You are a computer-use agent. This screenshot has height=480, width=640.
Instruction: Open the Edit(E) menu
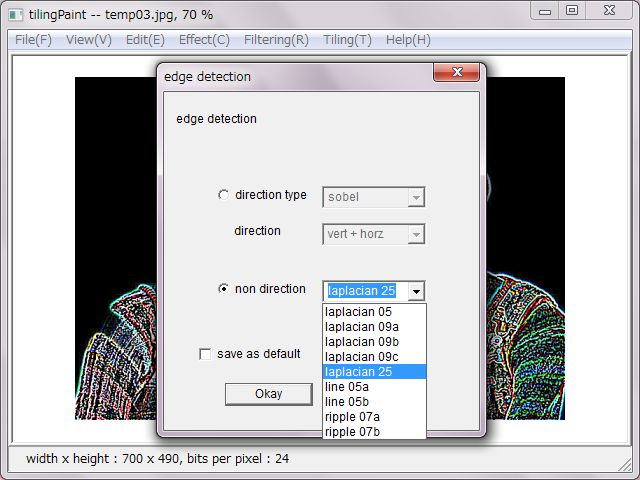click(145, 40)
